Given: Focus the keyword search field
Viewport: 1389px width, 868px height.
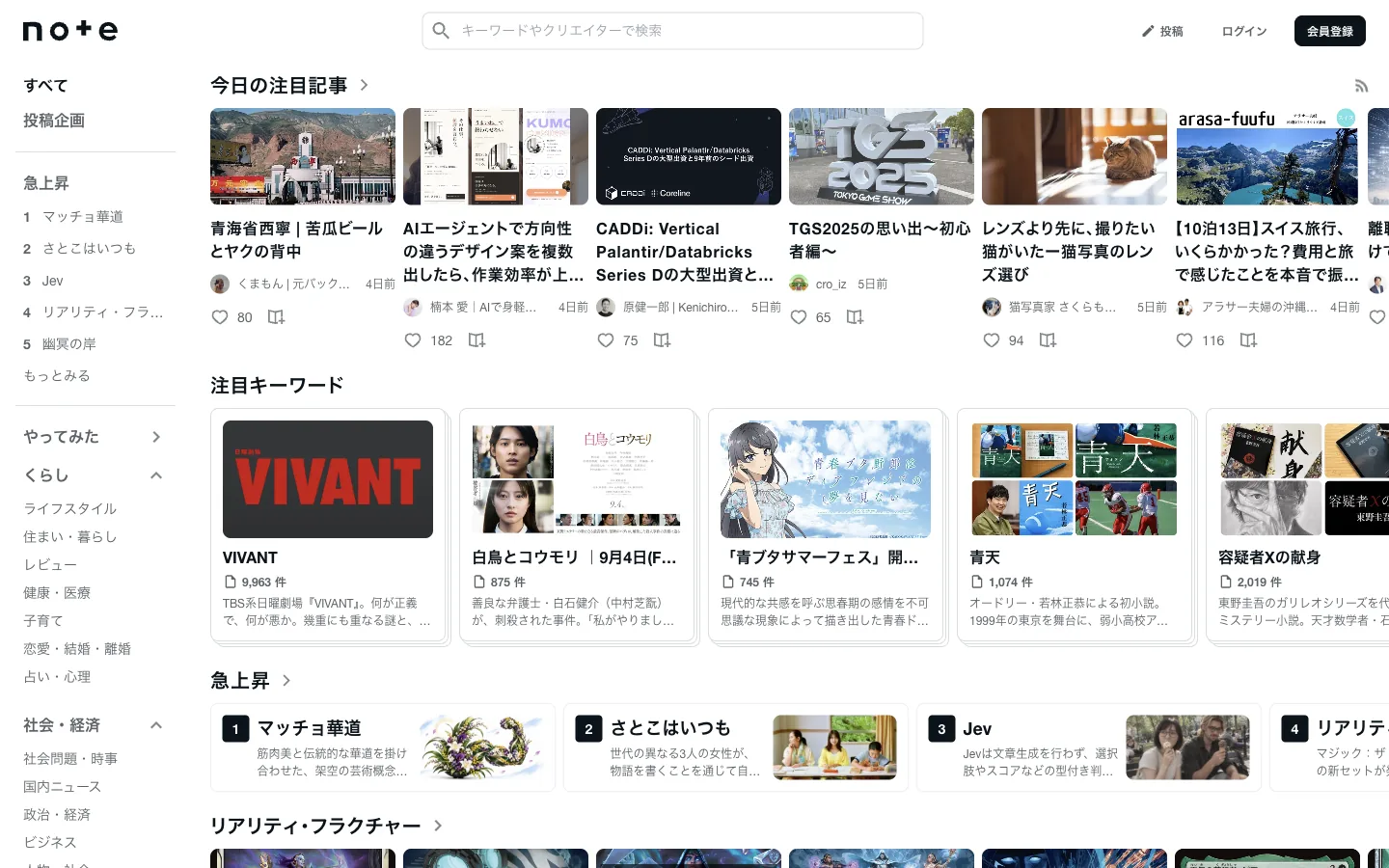Looking at the screenshot, I should coord(672,31).
